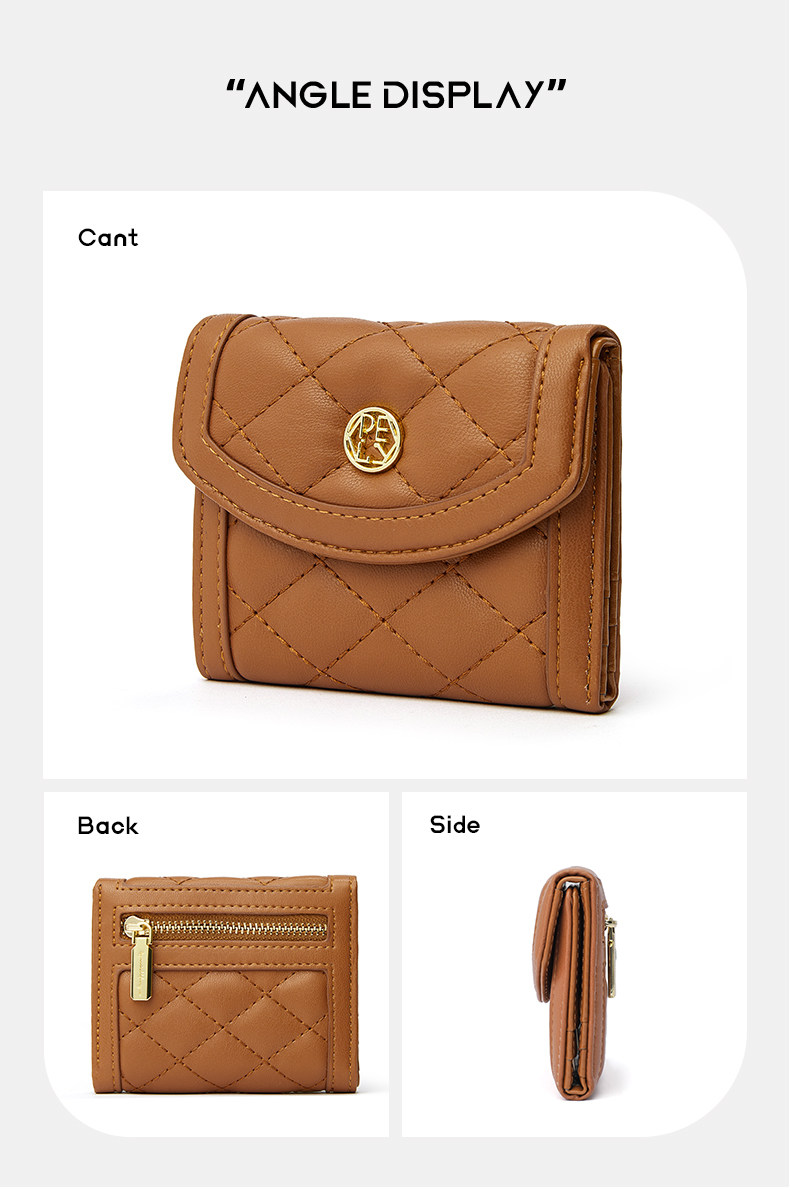Click the top stitched edge of back wallet

(x=226, y=883)
